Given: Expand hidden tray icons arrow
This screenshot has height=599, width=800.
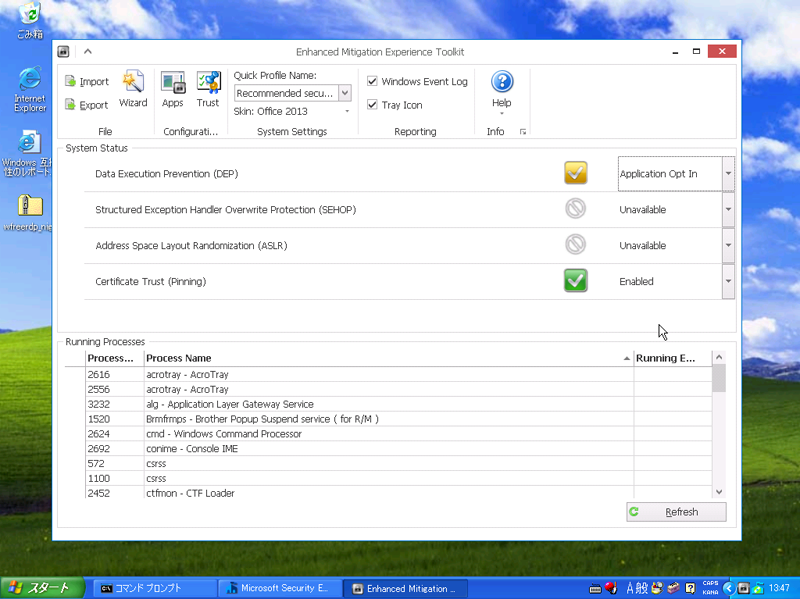Looking at the screenshot, I should pyautogui.click(x=729, y=588).
